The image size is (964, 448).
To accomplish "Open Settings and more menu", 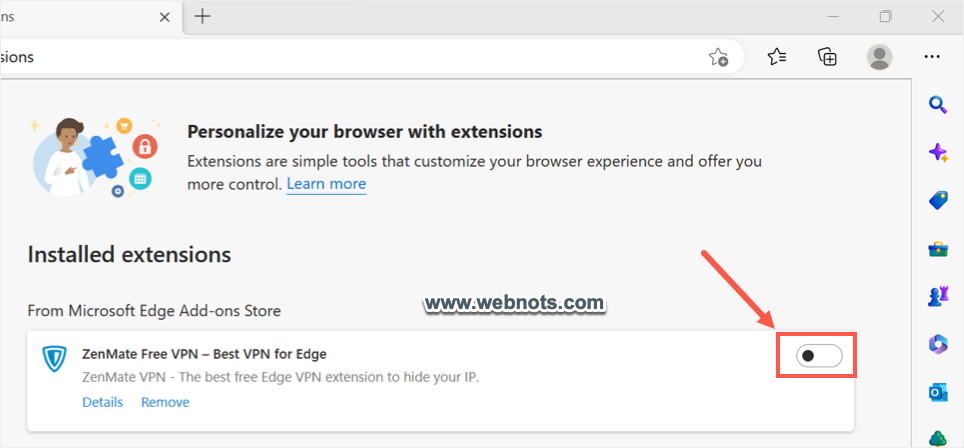I will pyautogui.click(x=932, y=57).
